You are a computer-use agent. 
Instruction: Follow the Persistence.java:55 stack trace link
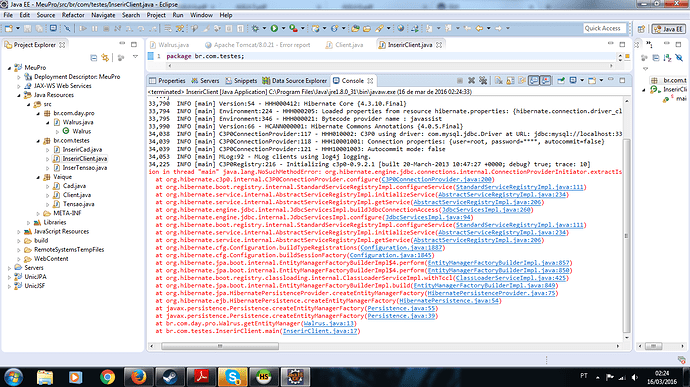(401, 309)
